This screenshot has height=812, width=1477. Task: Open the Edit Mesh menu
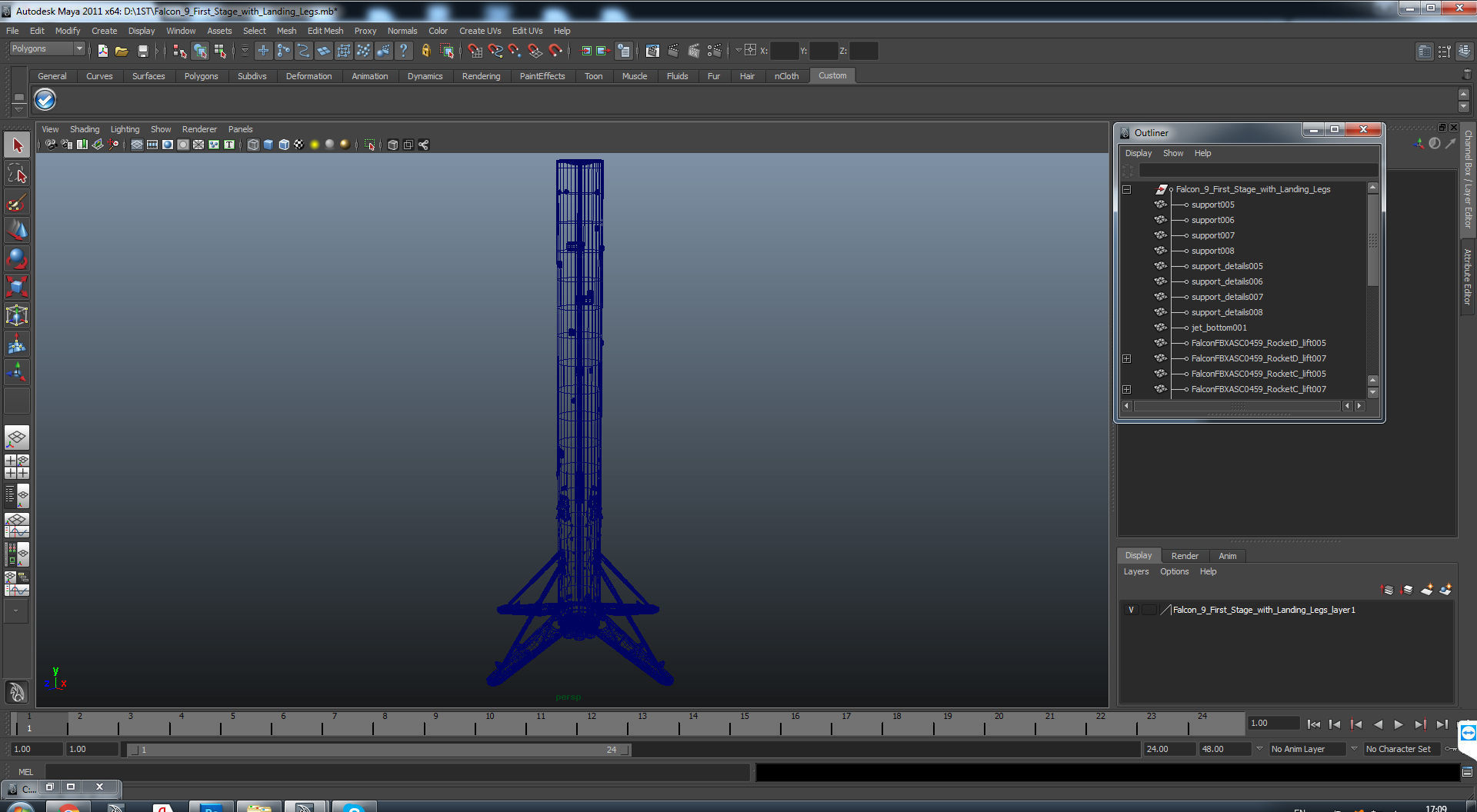325,31
